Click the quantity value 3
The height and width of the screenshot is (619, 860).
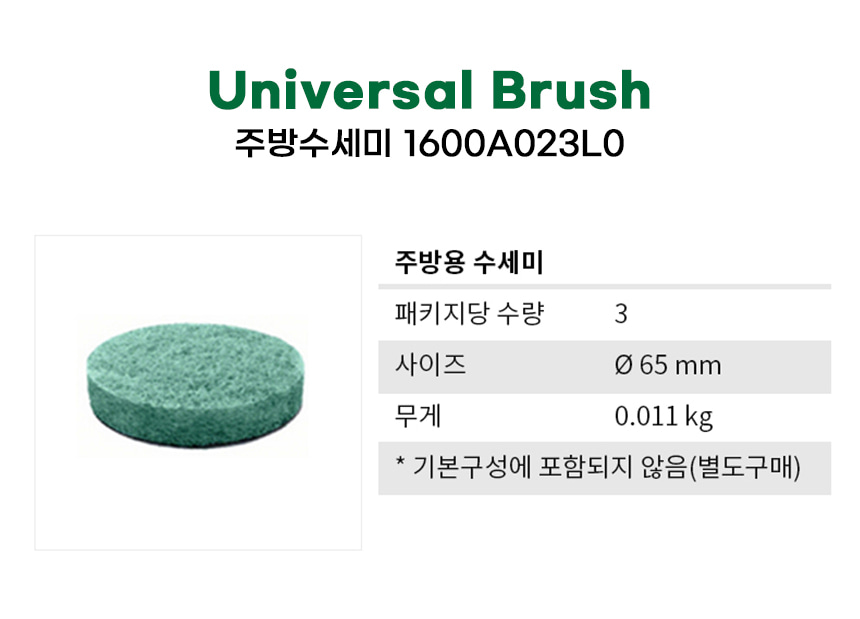621,315
